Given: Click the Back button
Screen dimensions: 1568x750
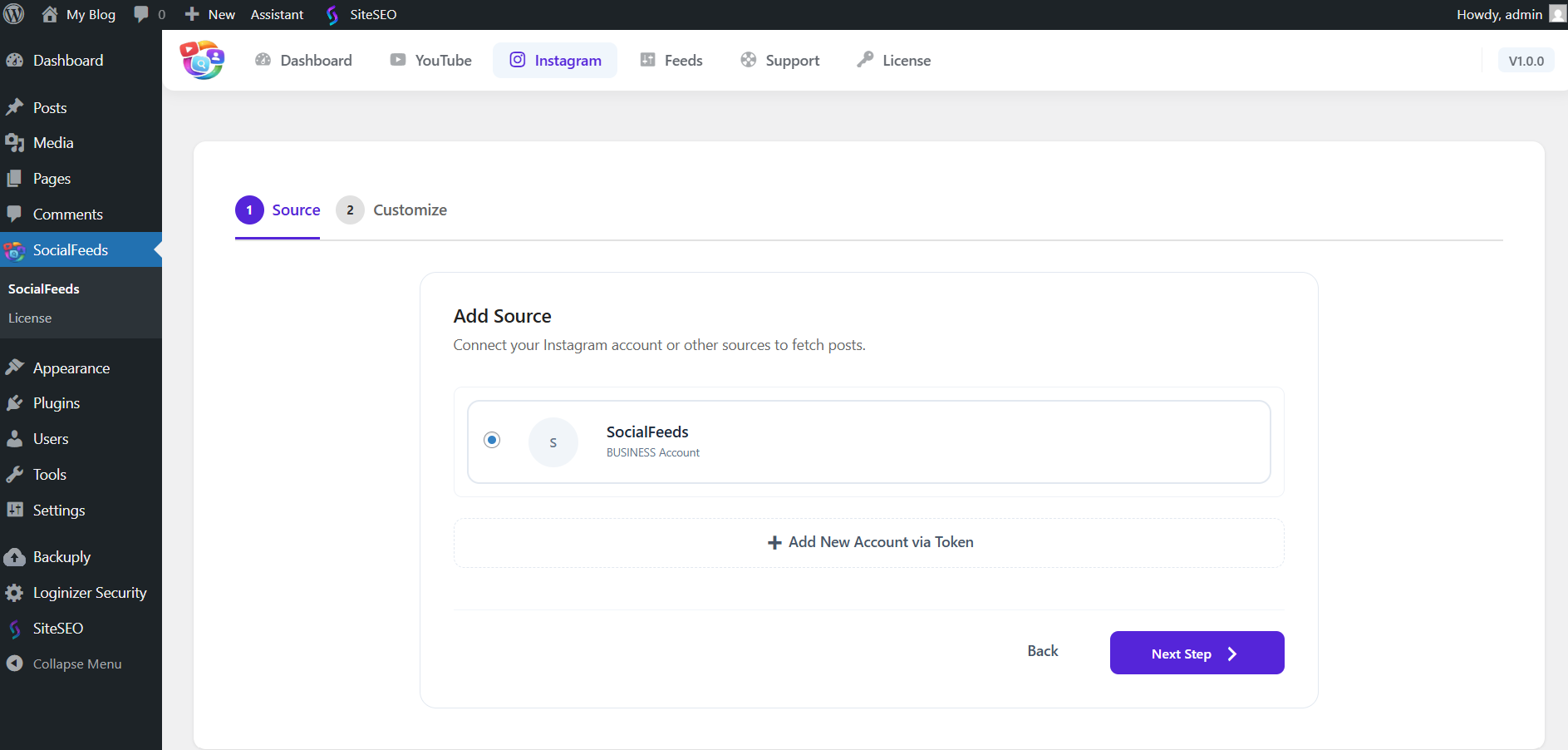Looking at the screenshot, I should tap(1042, 651).
